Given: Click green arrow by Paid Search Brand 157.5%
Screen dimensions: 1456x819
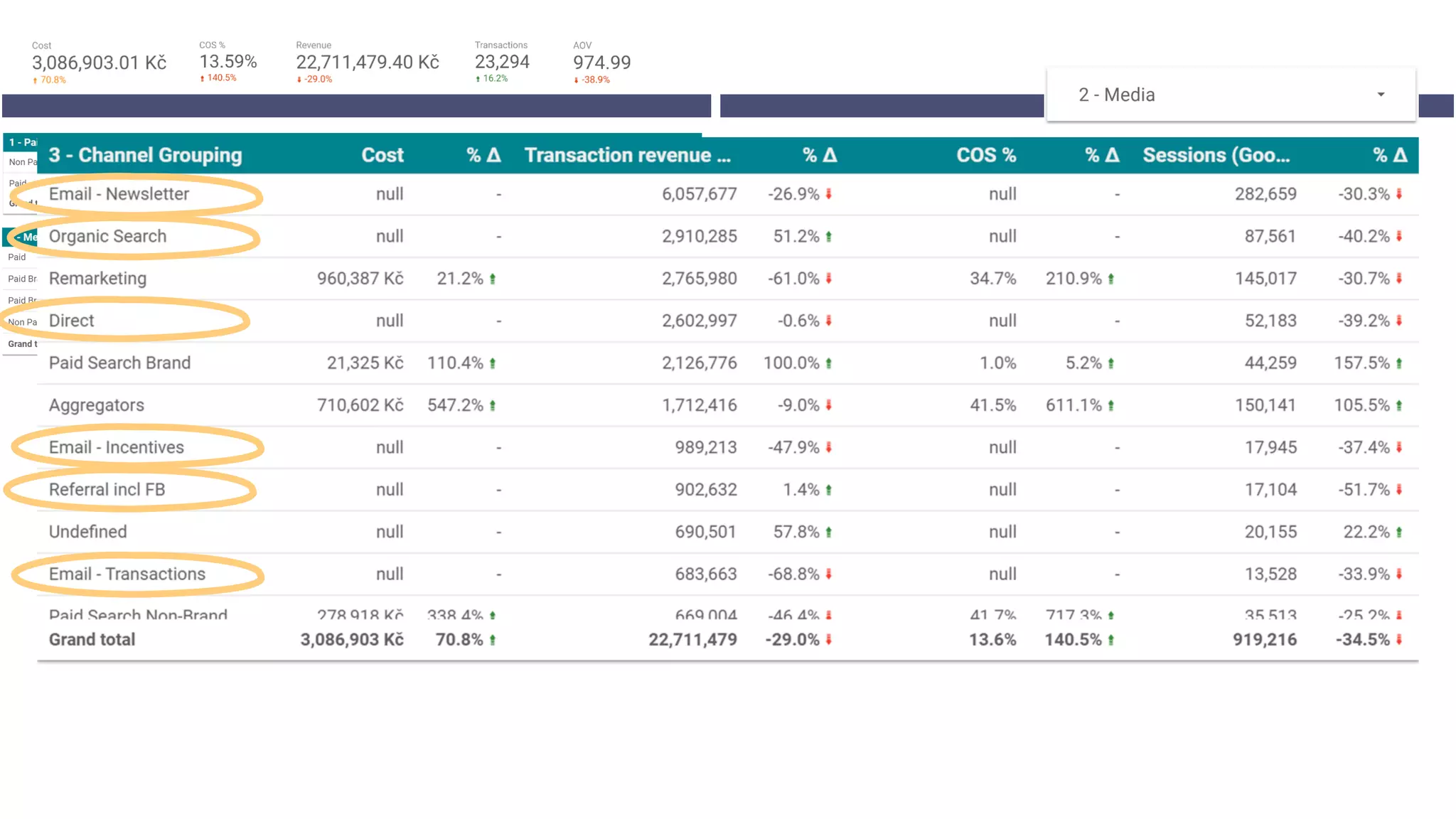Looking at the screenshot, I should 1399,363.
